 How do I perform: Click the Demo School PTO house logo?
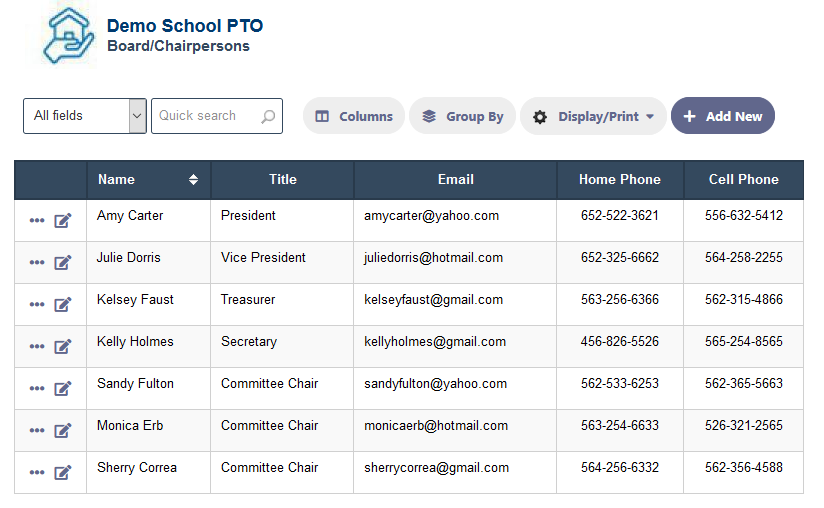coord(68,35)
